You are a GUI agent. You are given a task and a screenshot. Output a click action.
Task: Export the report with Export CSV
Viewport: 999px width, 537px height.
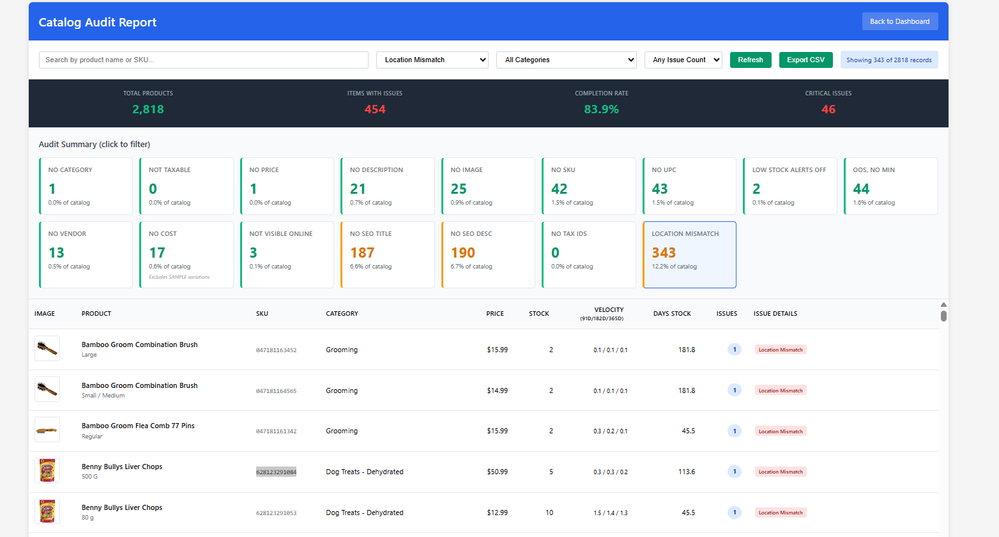click(x=806, y=60)
